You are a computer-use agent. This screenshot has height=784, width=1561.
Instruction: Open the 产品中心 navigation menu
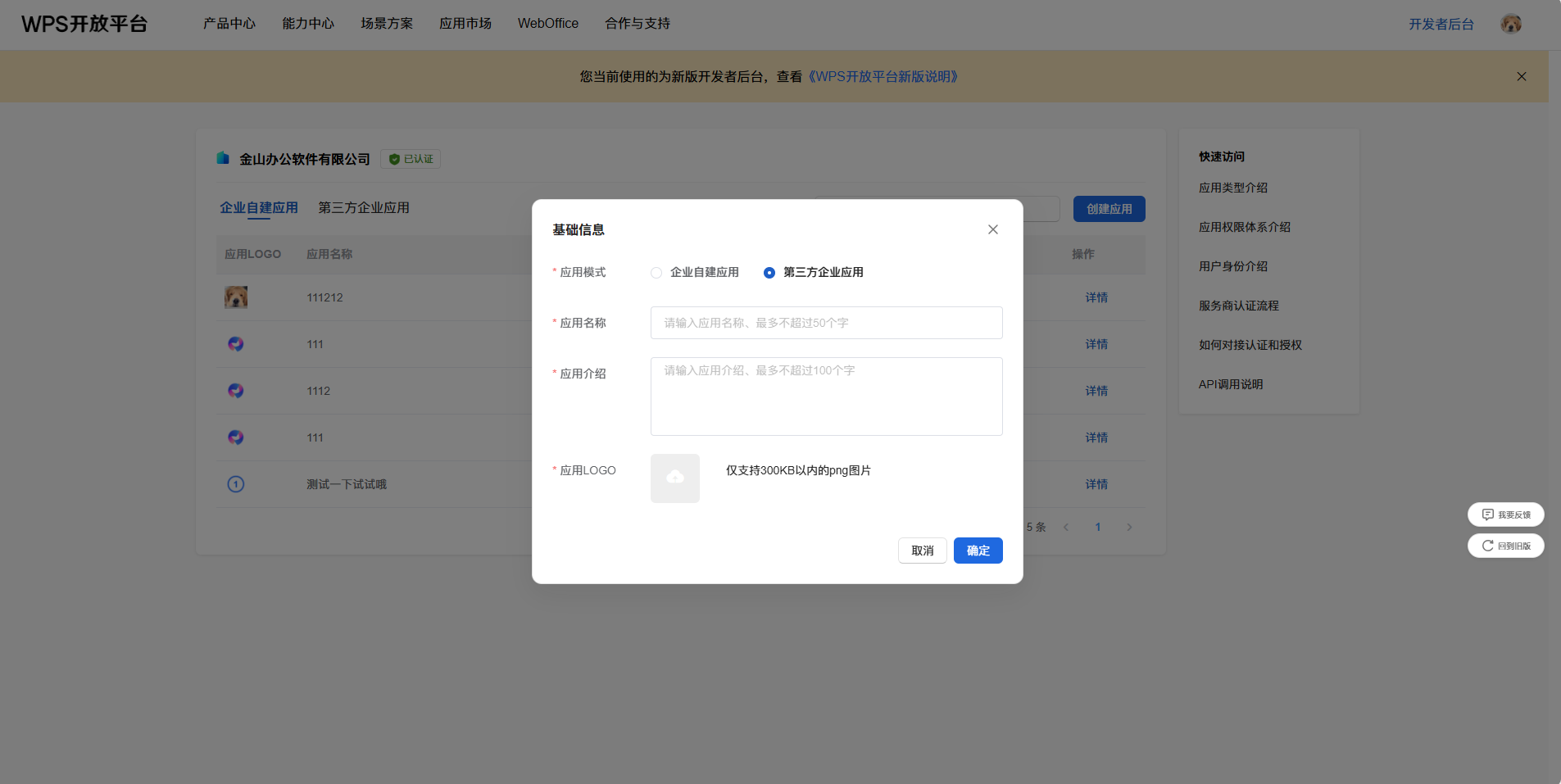coord(229,24)
